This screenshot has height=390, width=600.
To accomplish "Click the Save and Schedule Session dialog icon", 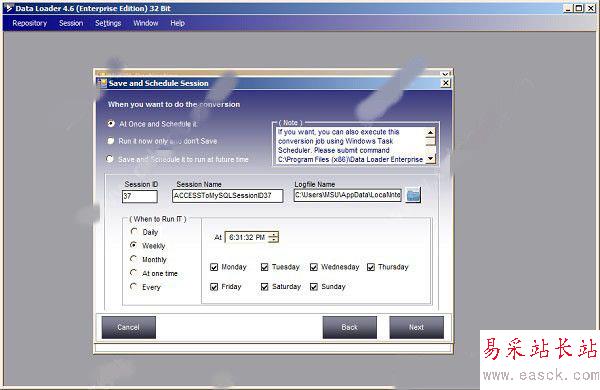I will pyautogui.click(x=102, y=83).
